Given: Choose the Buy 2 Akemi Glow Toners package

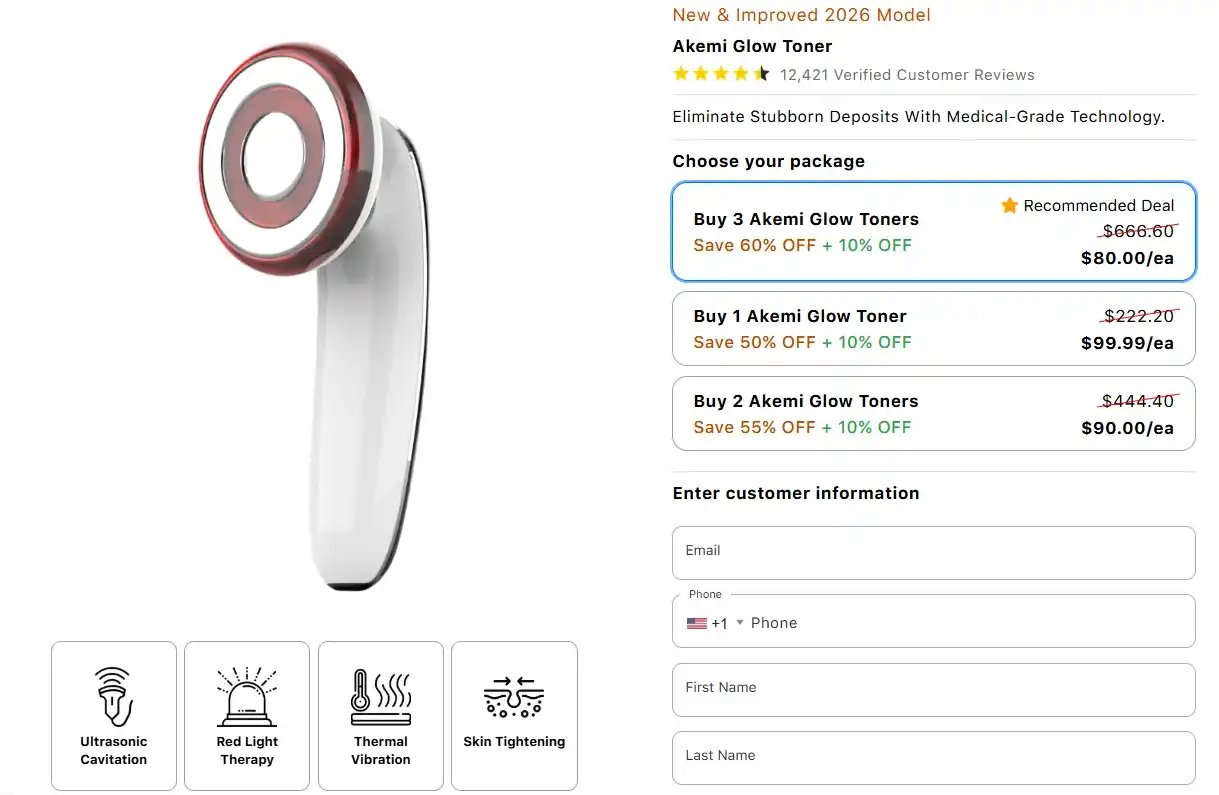Looking at the screenshot, I should point(932,414).
